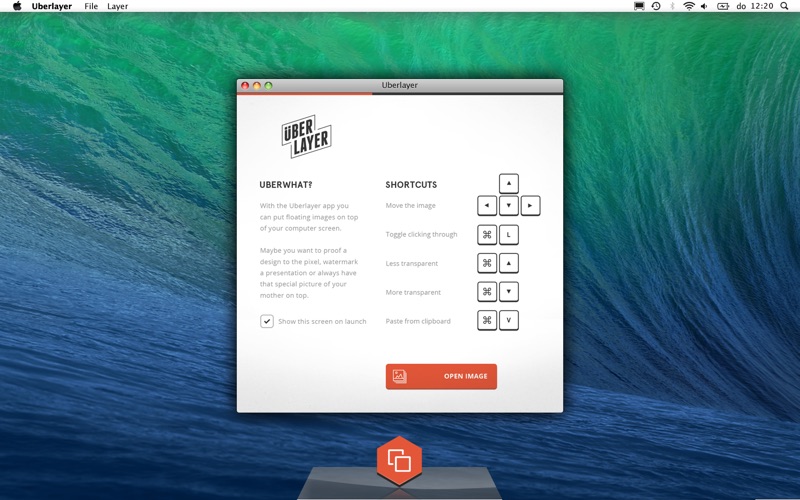Image resolution: width=800 pixels, height=500 pixels.
Task: Click the volume icon in the menu bar
Action: pos(705,6)
